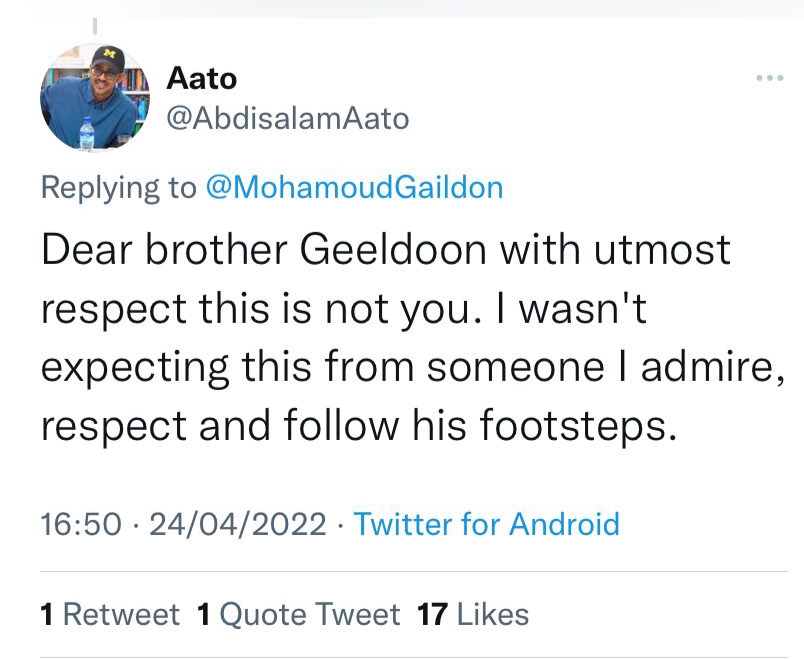Viewport: 804px width, 659px height.
Task: Click the 24/04/2022 date
Action: (236, 523)
